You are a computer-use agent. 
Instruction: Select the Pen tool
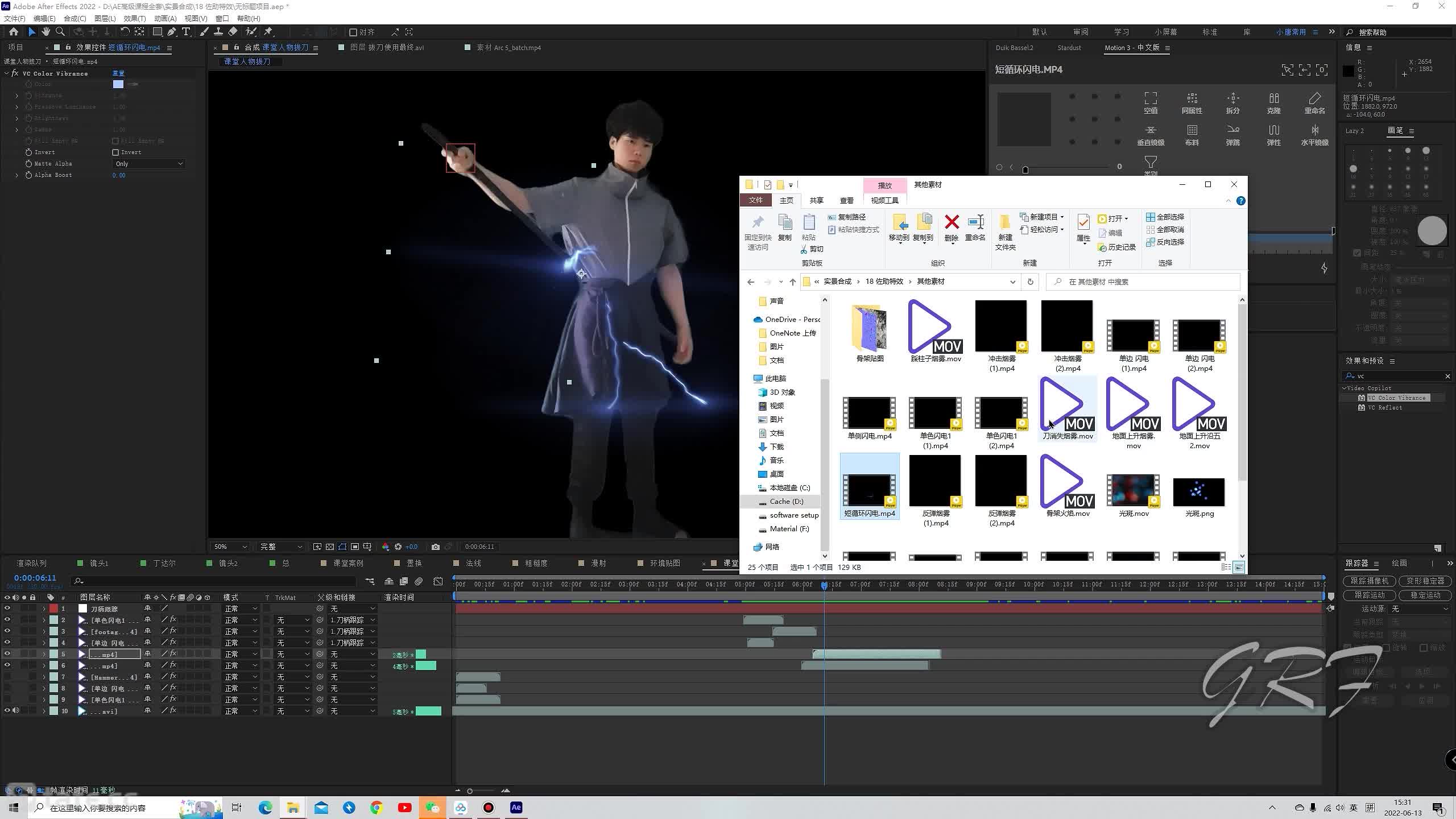[172, 32]
